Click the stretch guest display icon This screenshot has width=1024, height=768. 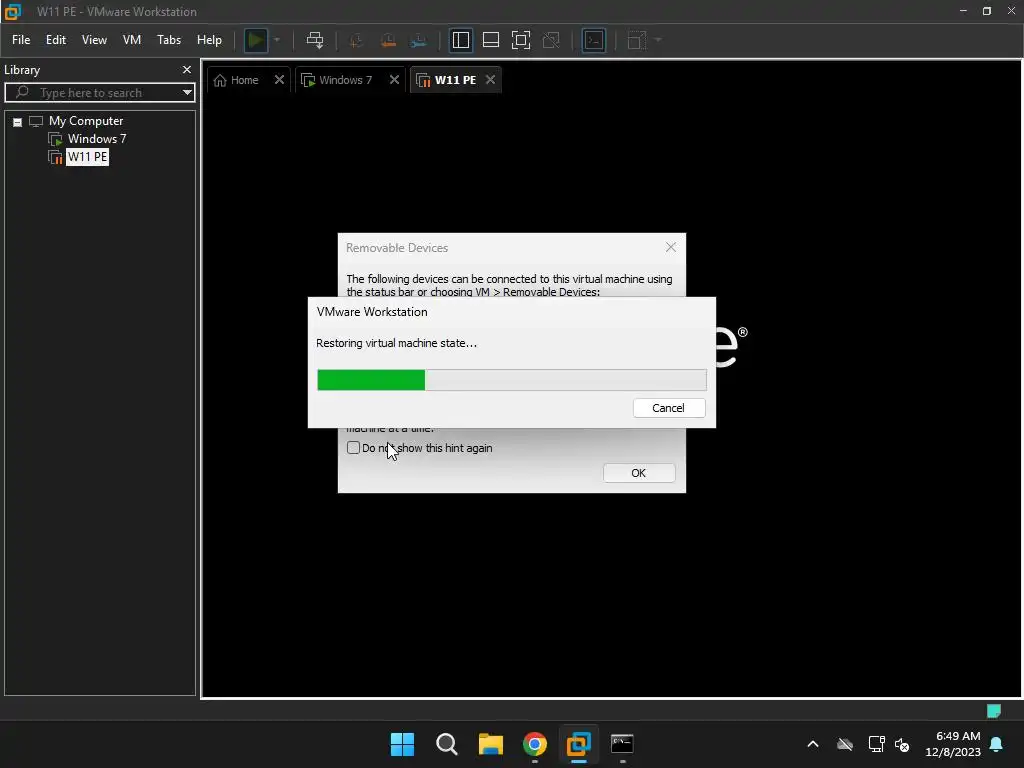click(x=637, y=40)
